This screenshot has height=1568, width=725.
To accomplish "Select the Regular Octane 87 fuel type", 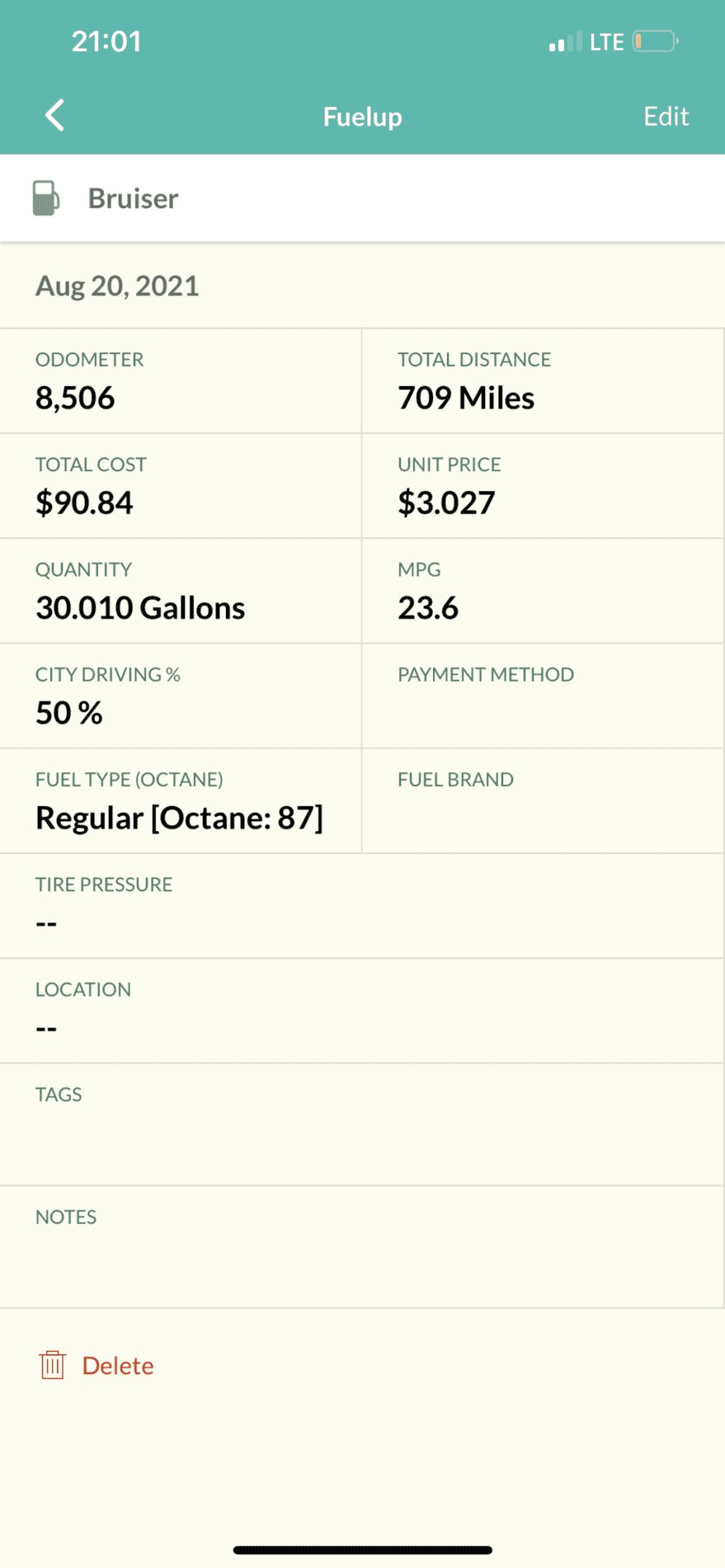I will tap(179, 818).
